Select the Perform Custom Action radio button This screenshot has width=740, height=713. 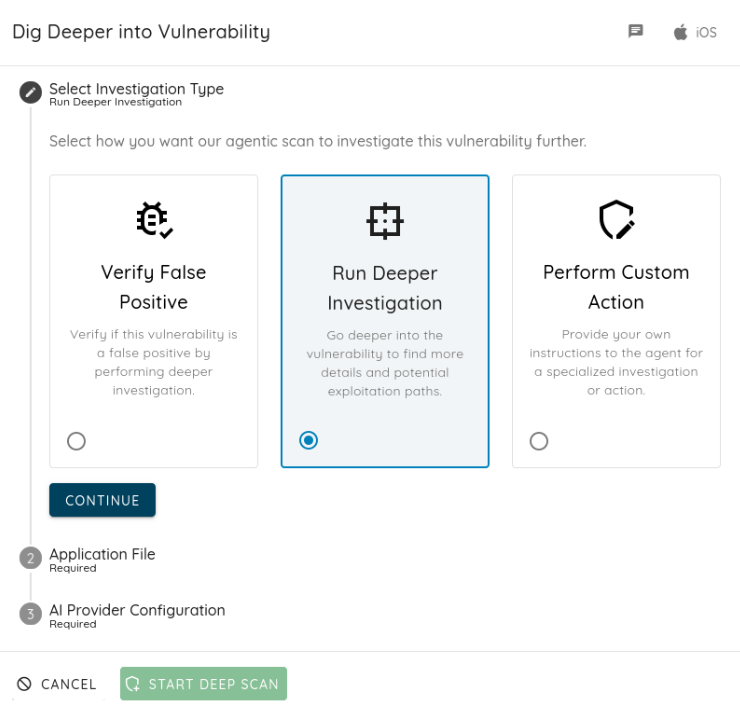tap(539, 441)
